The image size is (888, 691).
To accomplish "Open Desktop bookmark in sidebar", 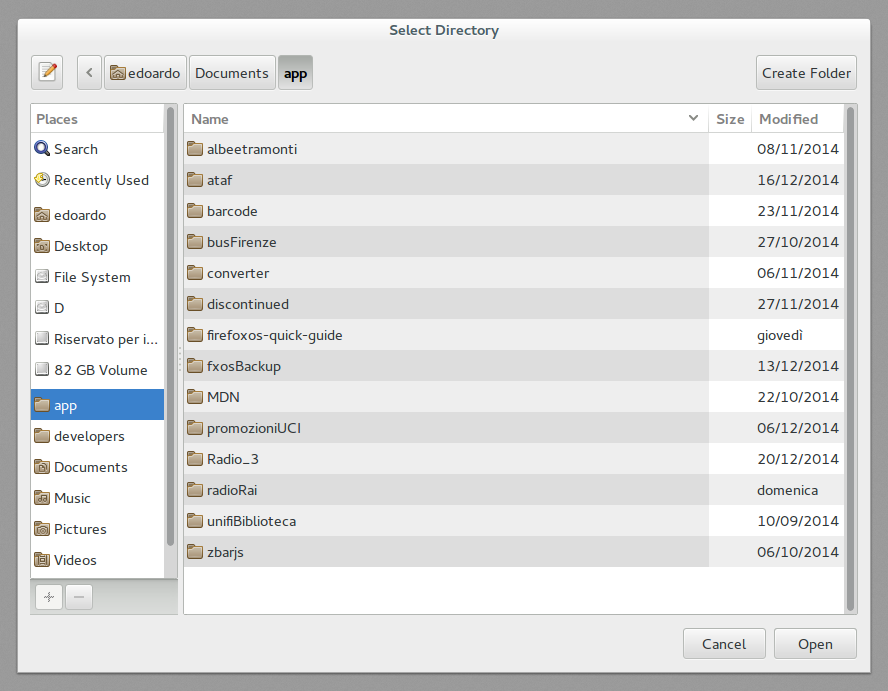I will (x=80, y=246).
